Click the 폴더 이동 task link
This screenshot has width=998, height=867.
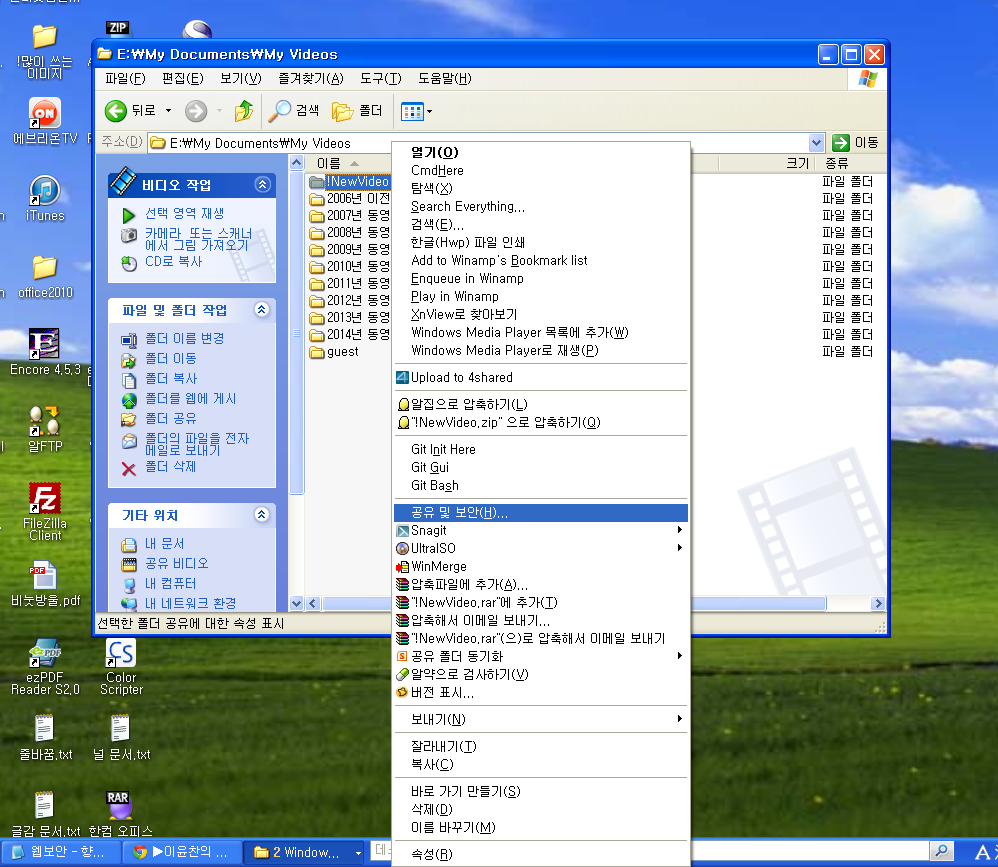[x=171, y=358]
